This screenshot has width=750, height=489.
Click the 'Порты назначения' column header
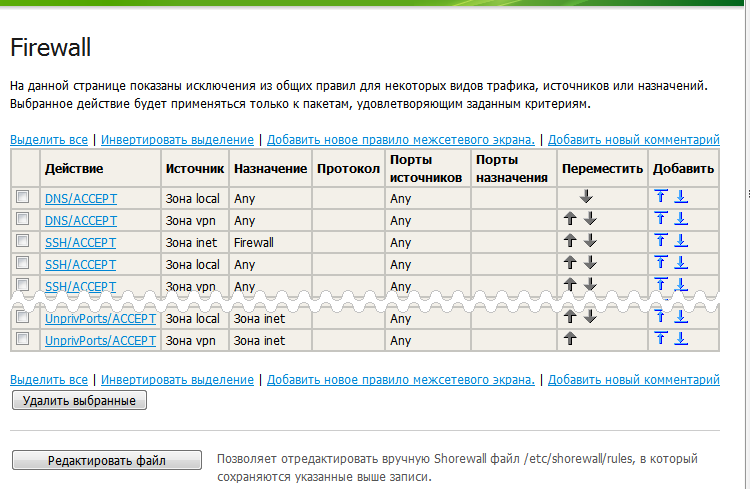click(514, 168)
